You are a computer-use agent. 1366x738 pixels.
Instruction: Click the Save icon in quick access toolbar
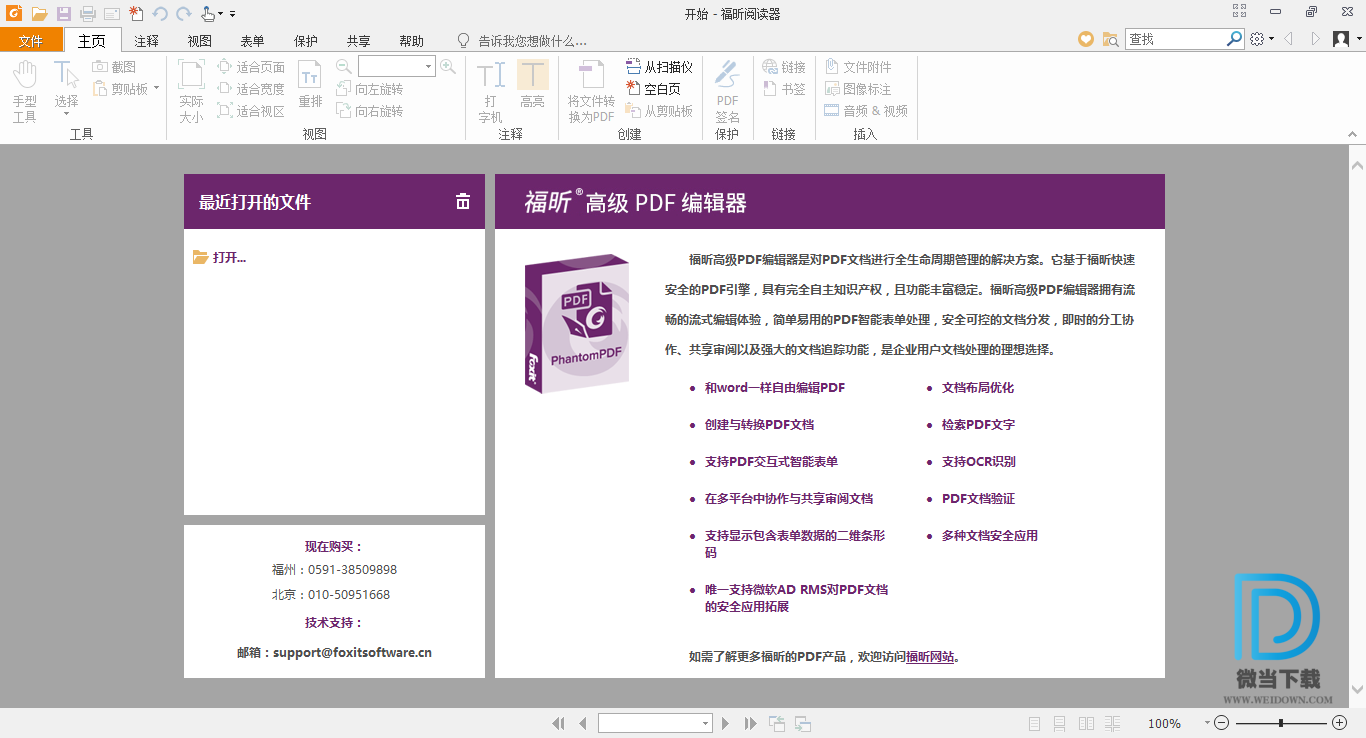[x=64, y=14]
